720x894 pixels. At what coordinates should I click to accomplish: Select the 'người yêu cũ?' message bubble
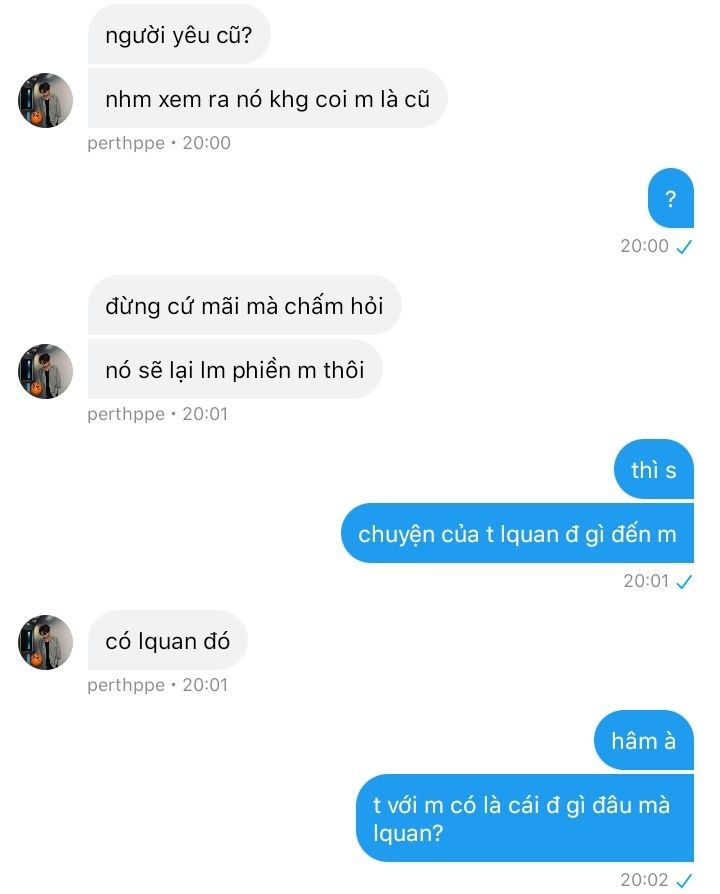click(179, 35)
